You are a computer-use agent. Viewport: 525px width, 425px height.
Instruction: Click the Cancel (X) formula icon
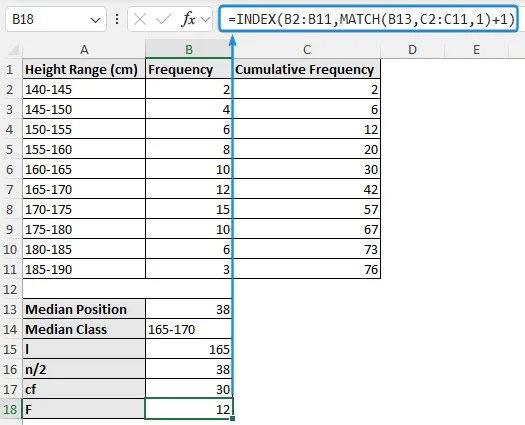(x=140, y=19)
